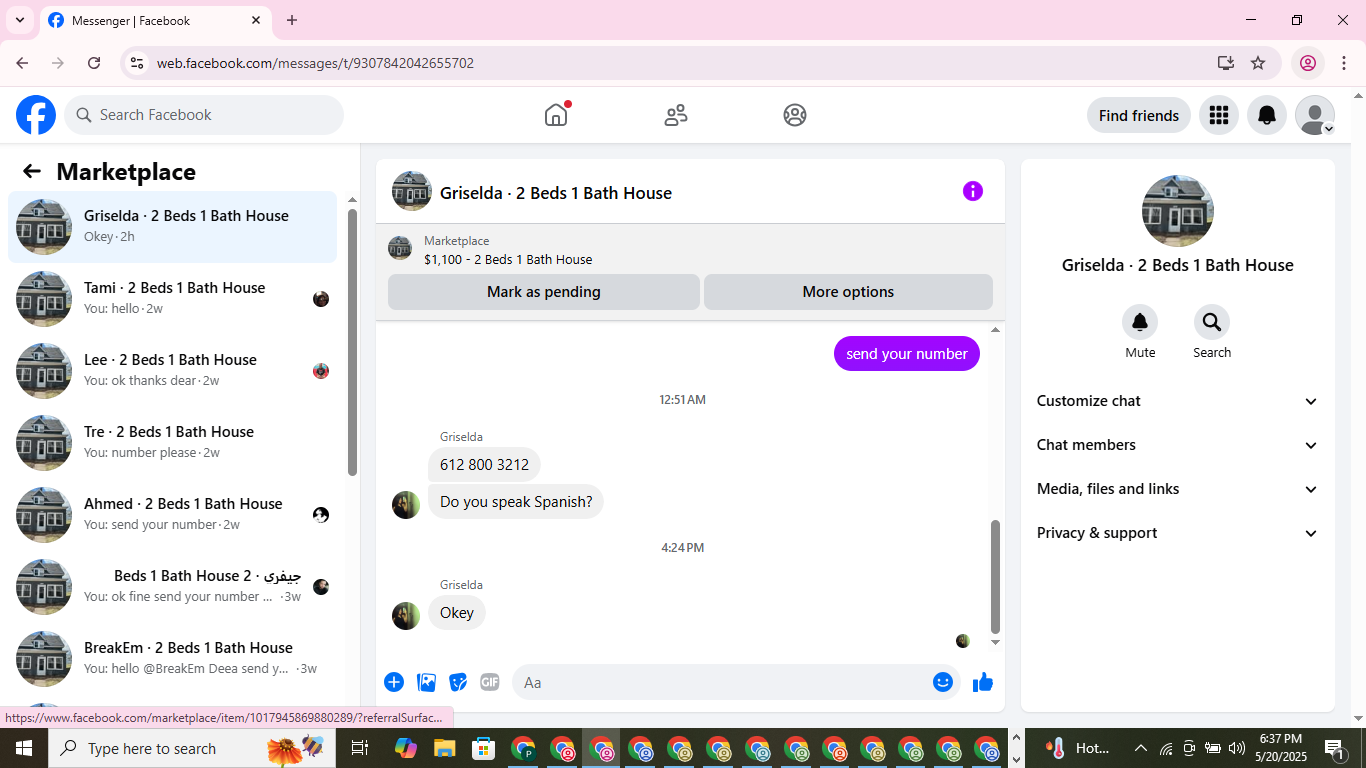Viewport: 1366px width, 768px height.
Task: Open Chrome three-dot menu
Action: 1345,63
